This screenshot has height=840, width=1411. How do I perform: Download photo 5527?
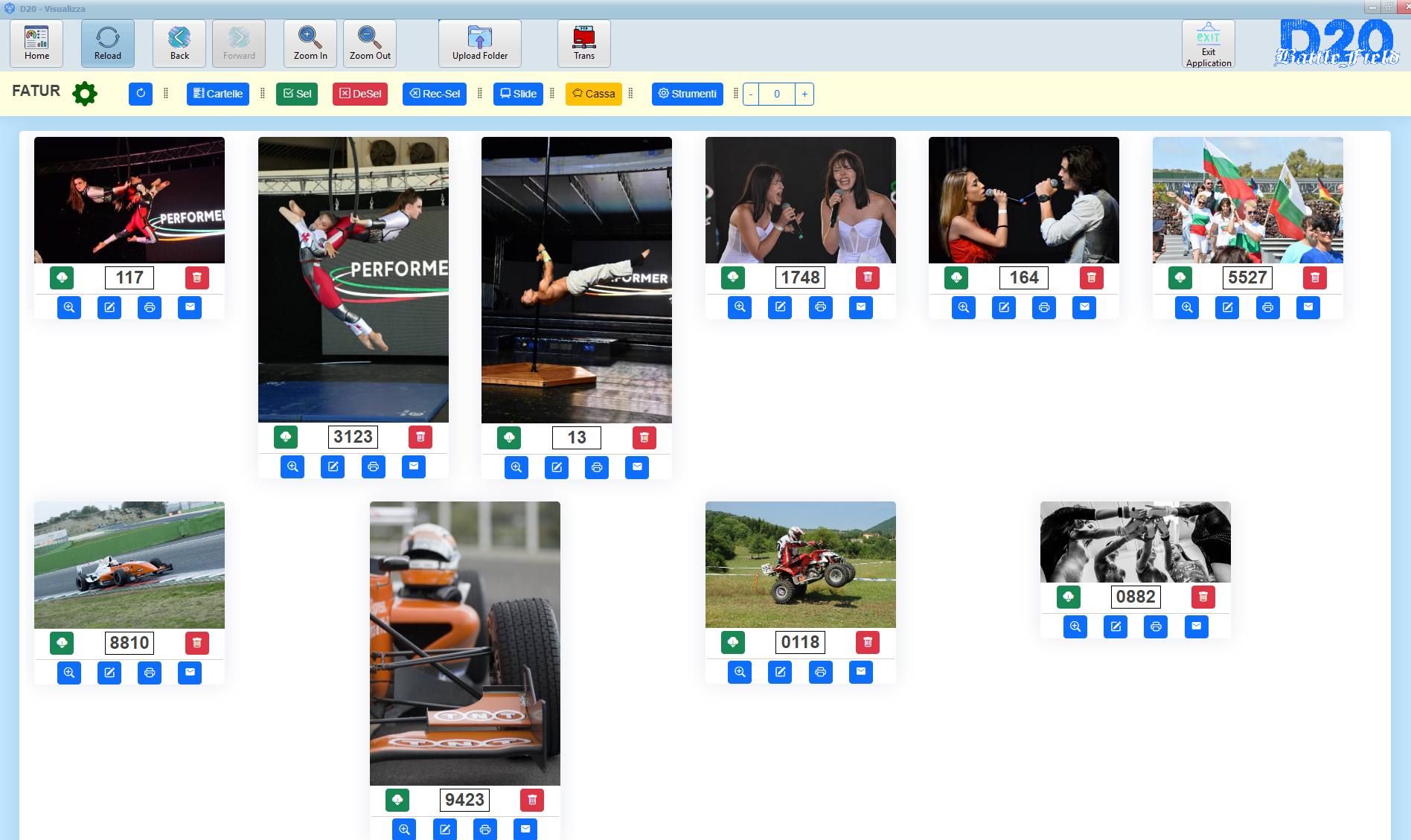click(x=1180, y=278)
